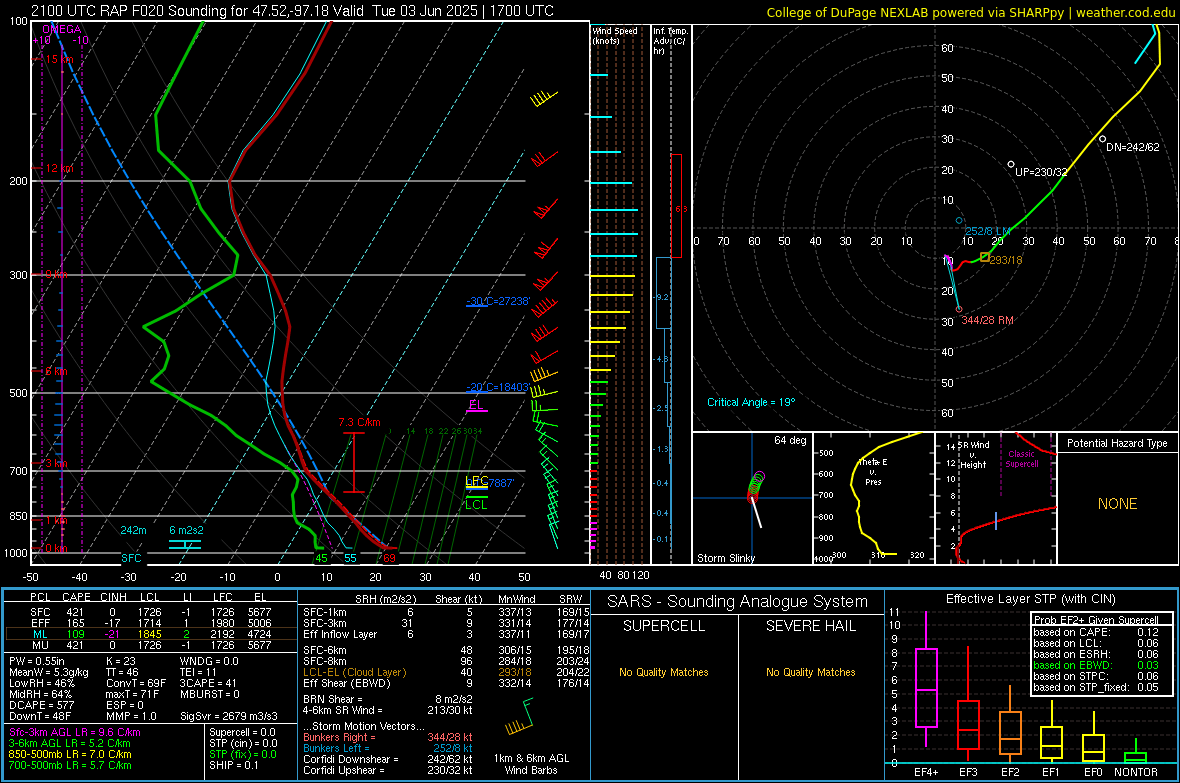This screenshot has width=1180, height=783.
Task: Click the 344/28 RM storm motion marker
Action: [x=959, y=309]
